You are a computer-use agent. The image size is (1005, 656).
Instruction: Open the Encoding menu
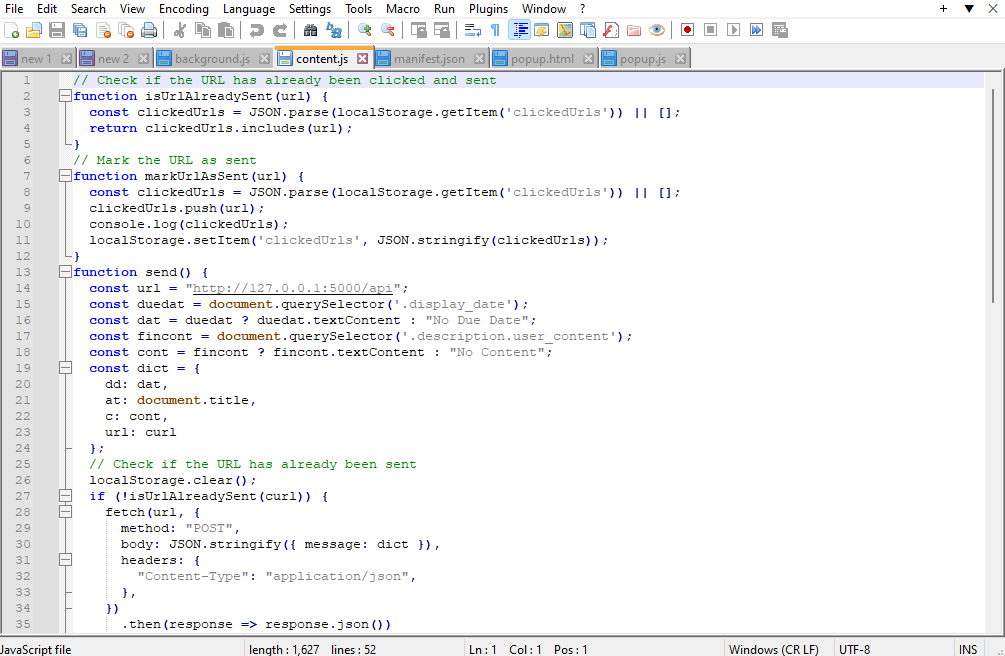[184, 9]
